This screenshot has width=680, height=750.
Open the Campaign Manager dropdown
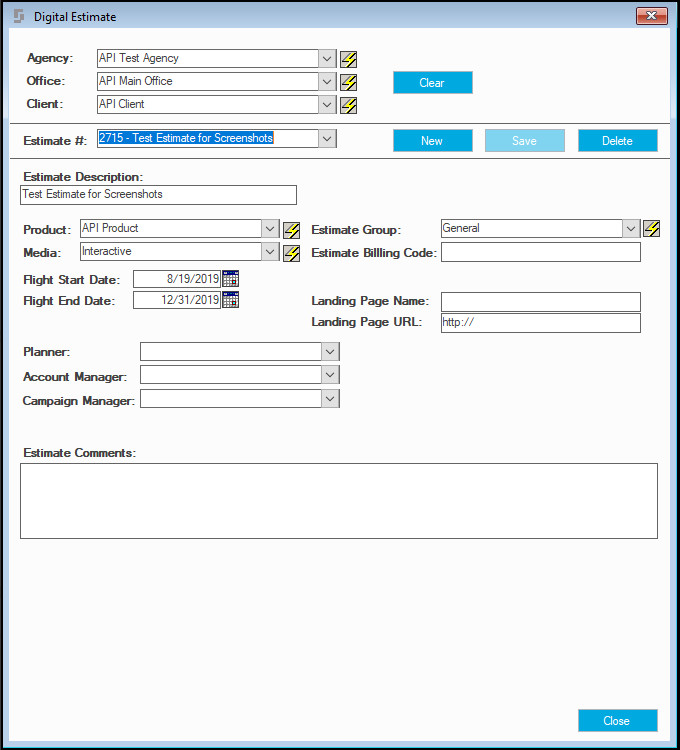click(x=330, y=398)
